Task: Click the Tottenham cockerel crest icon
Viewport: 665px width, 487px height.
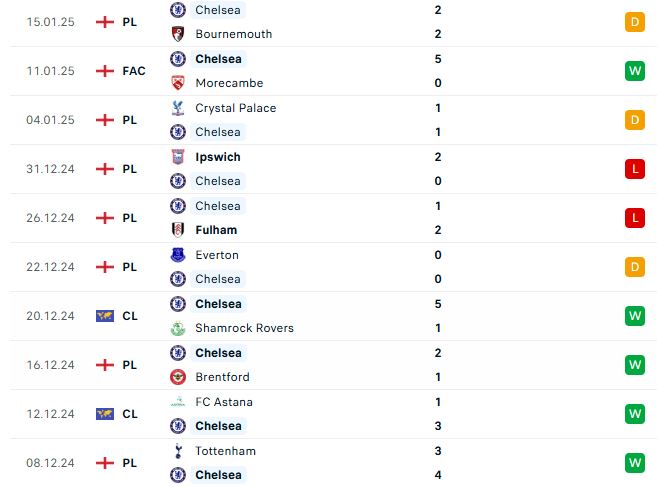Action: click(x=178, y=451)
